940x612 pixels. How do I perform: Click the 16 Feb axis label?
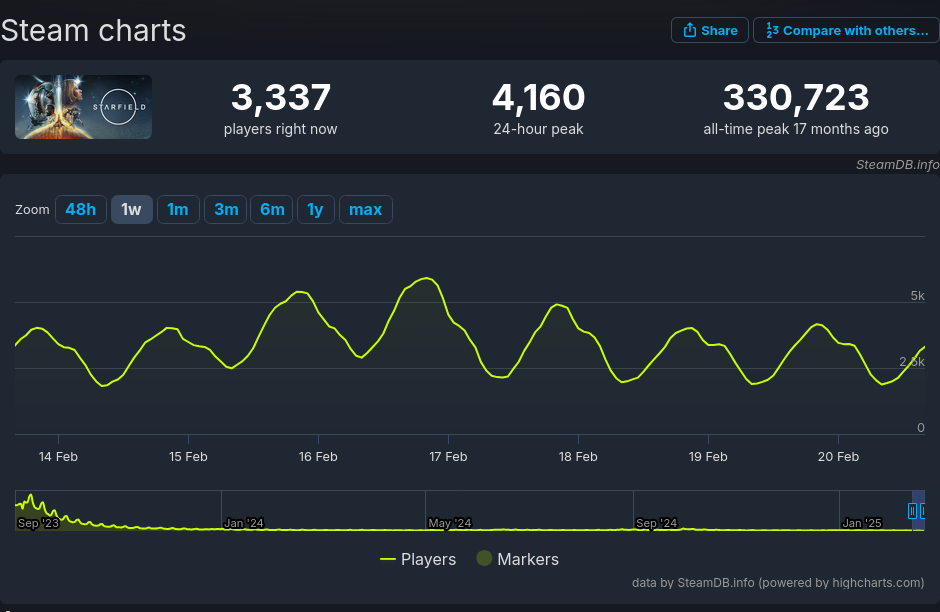coord(318,457)
